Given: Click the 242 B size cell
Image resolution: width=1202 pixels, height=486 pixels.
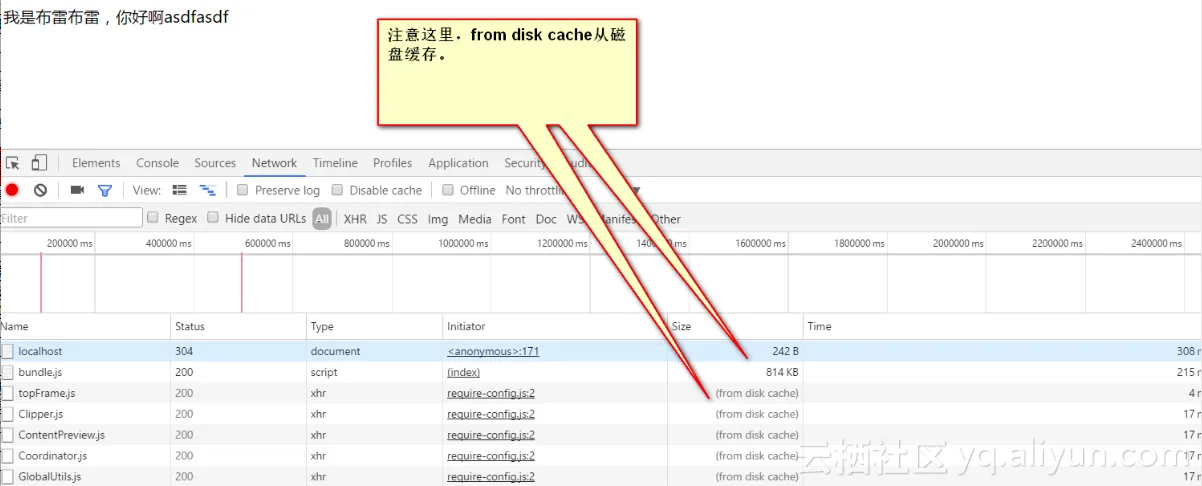Looking at the screenshot, I should point(784,352).
